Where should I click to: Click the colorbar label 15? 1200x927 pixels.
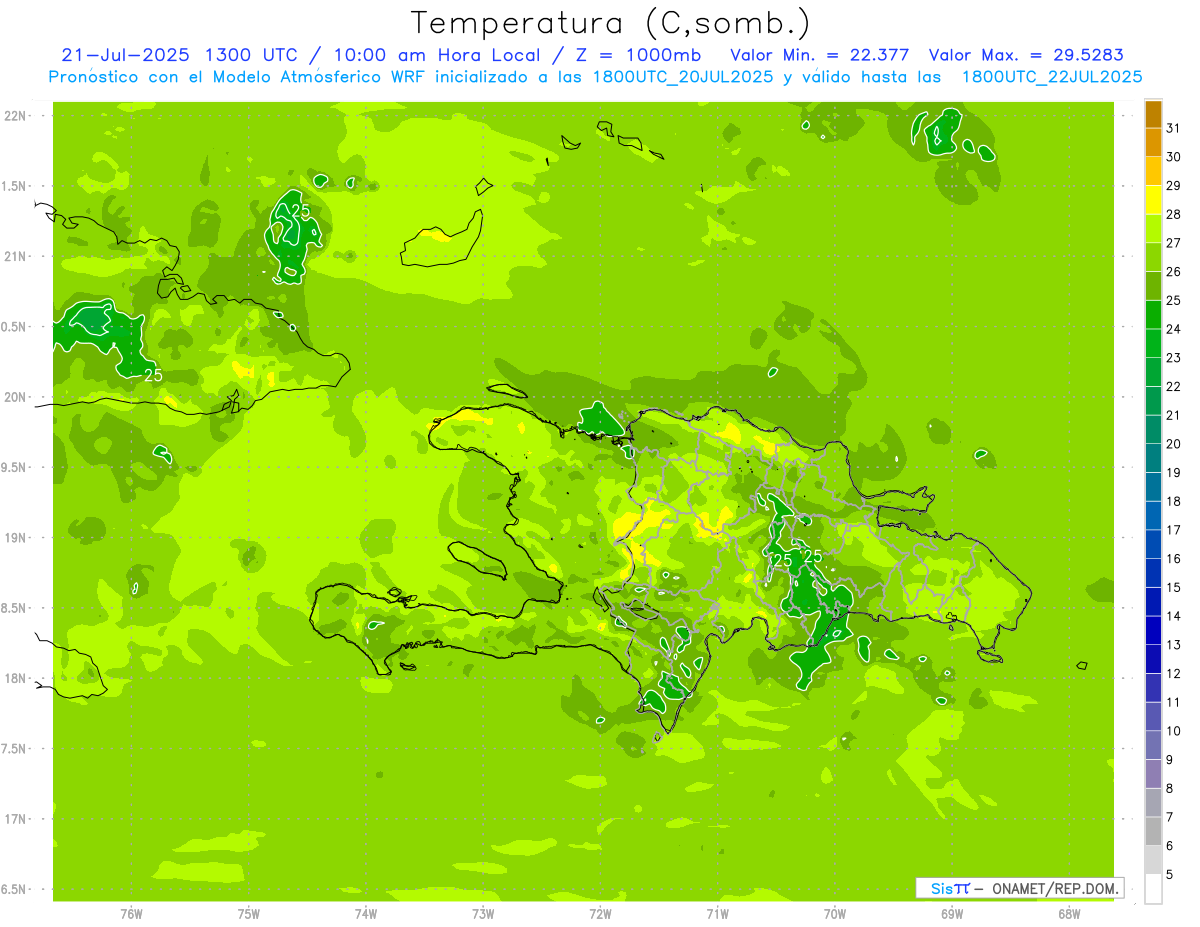[1174, 588]
